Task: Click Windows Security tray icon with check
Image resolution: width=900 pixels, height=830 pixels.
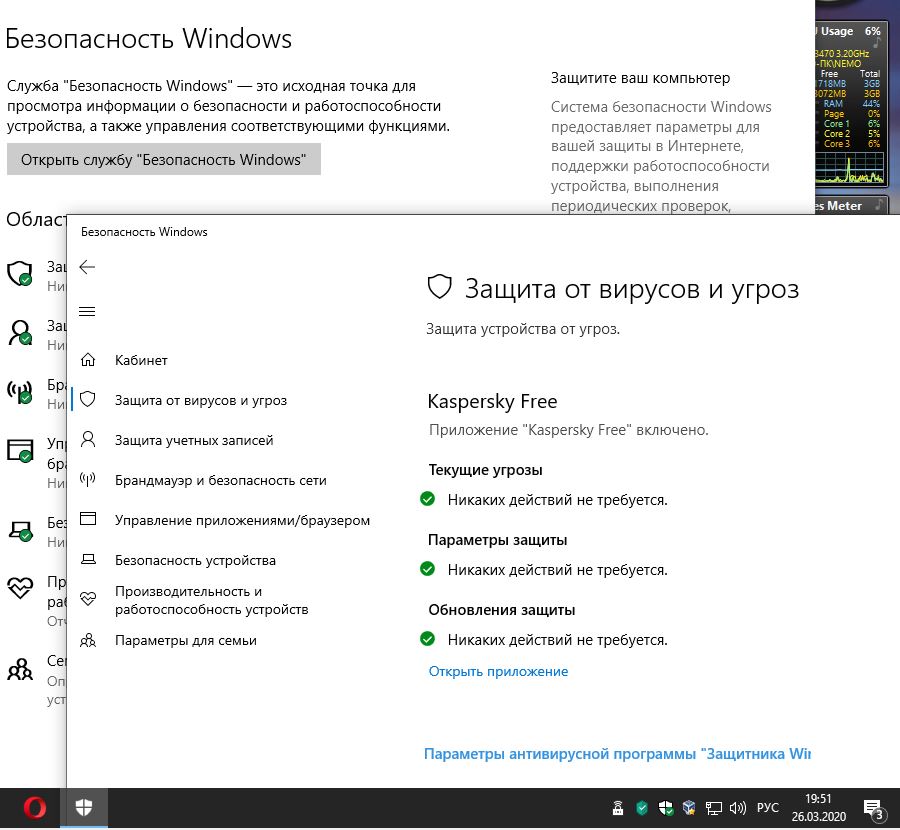Action: pyautogui.click(x=665, y=808)
